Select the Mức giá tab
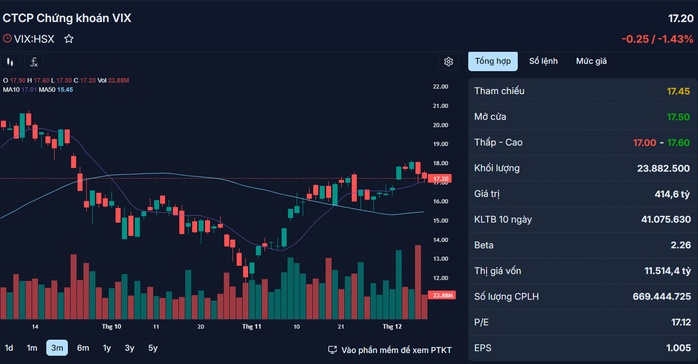 click(591, 61)
